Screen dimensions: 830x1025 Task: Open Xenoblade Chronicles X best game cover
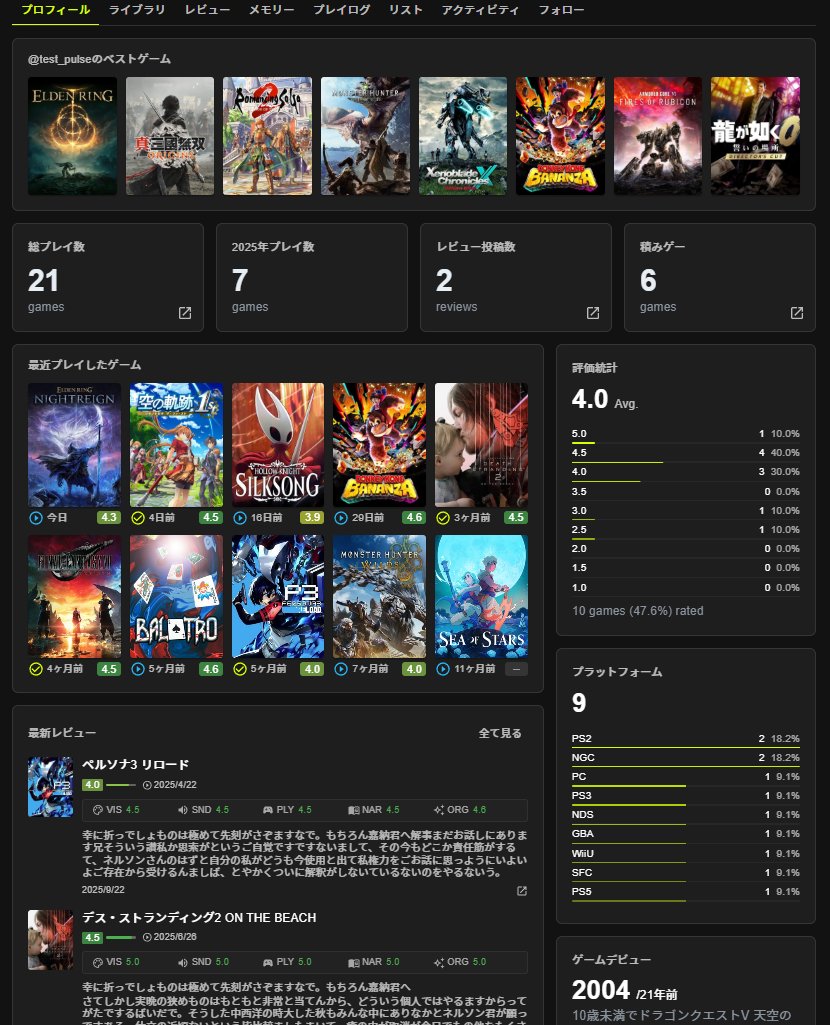[463, 136]
